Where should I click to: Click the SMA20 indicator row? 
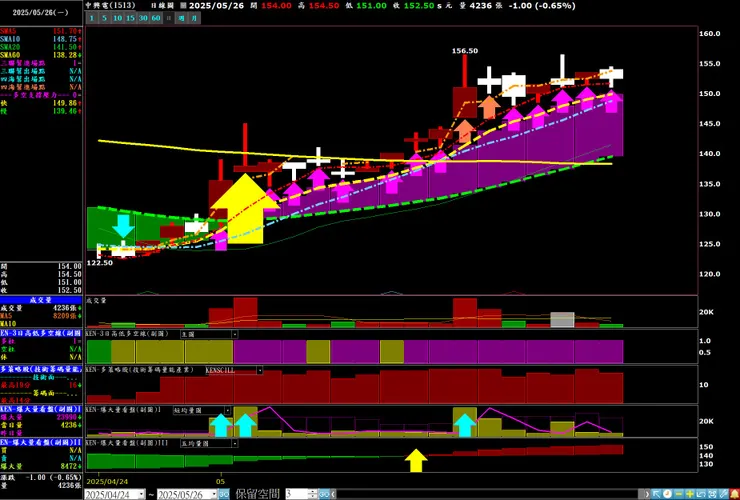click(x=41, y=47)
